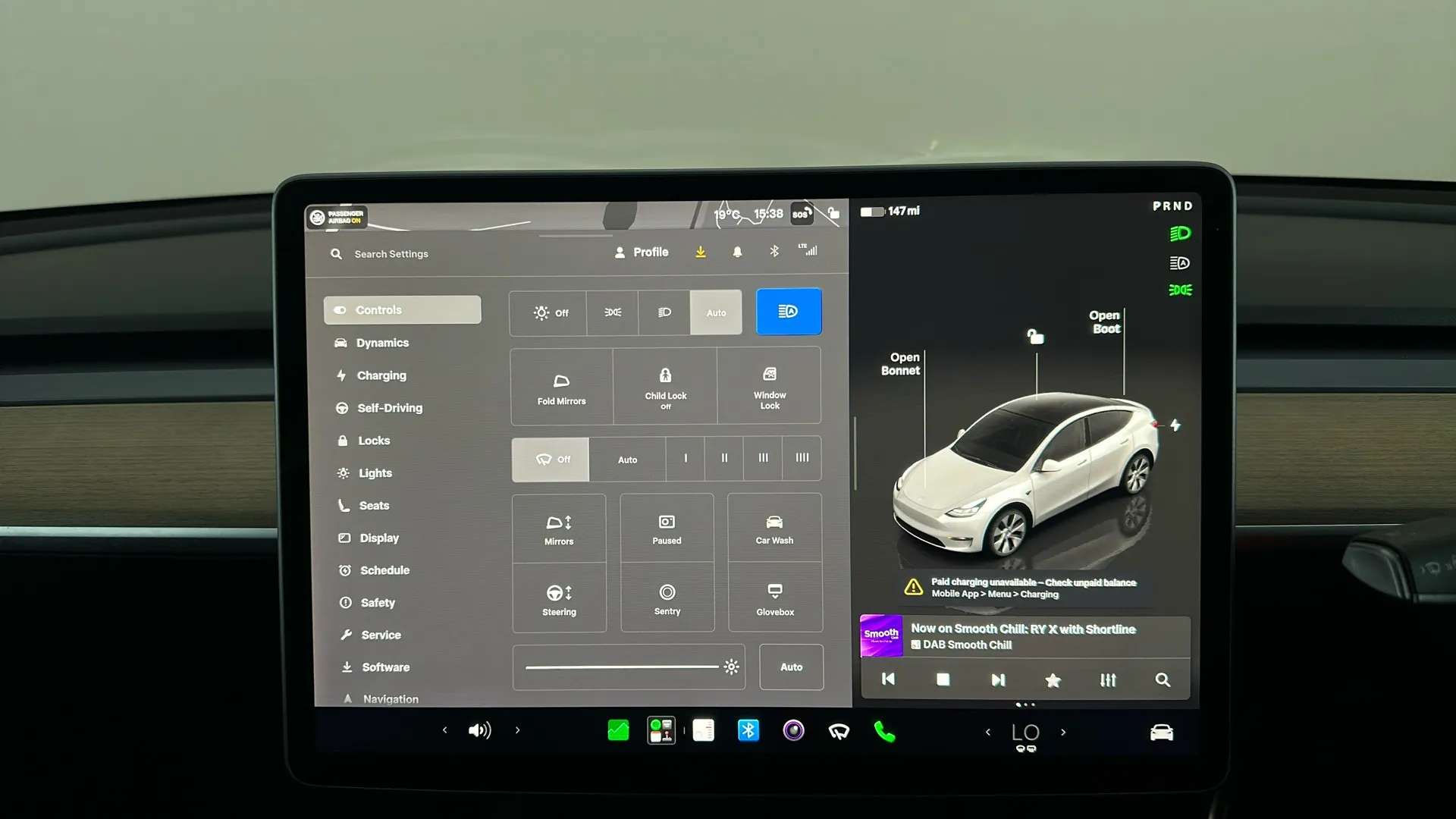This screenshot has height=819, width=1456.
Task: Tap the unlock padlock above the car
Action: pos(1035,336)
